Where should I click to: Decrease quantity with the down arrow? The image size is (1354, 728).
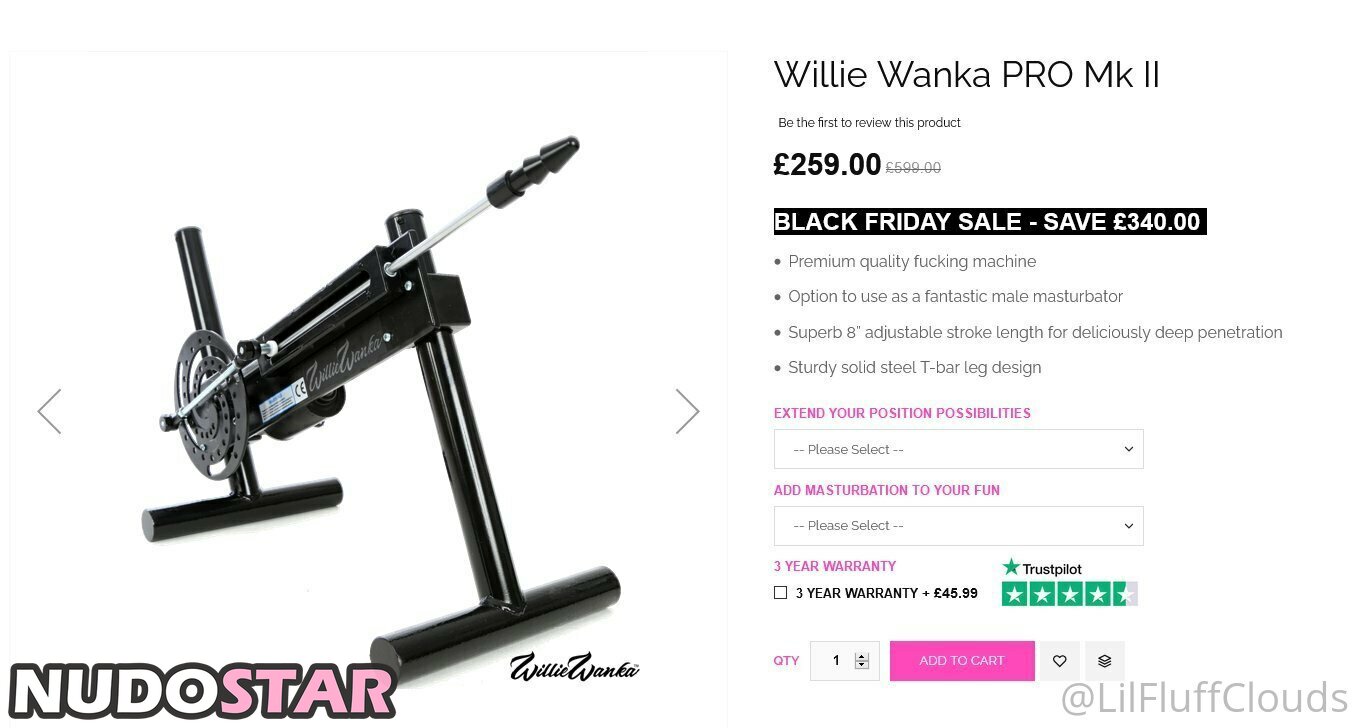[862, 666]
